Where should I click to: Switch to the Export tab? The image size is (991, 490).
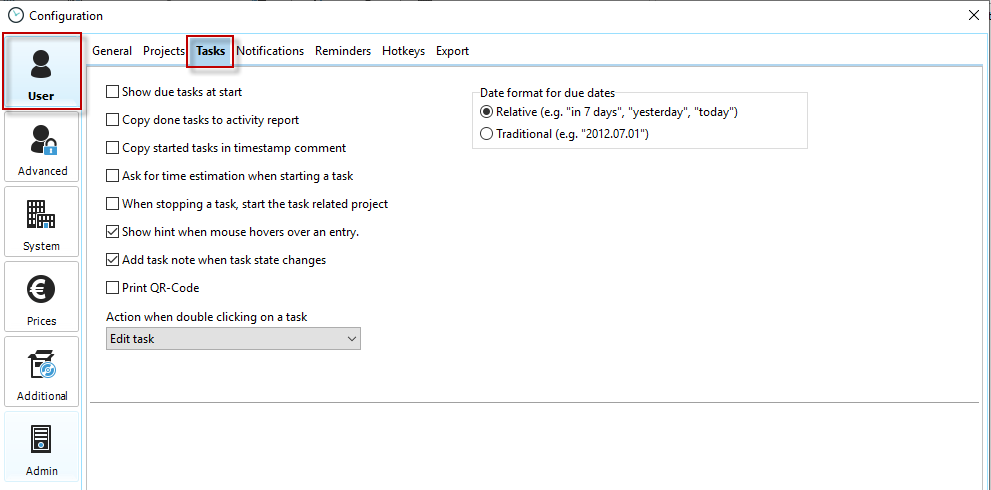[x=452, y=51]
